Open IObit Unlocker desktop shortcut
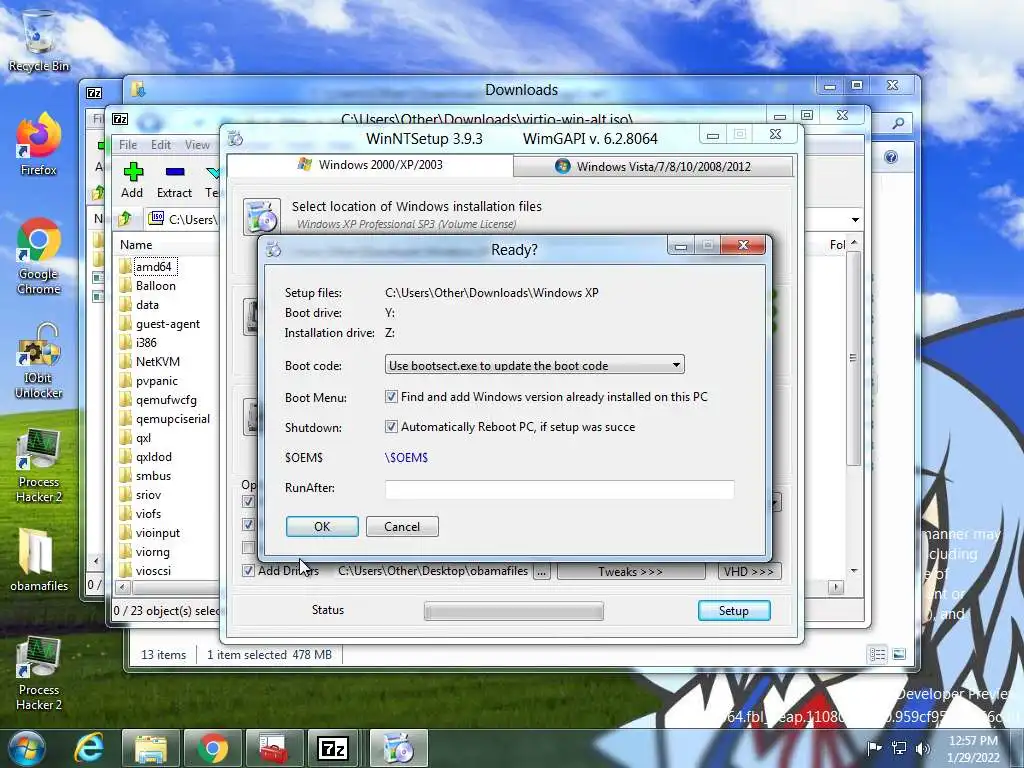Viewport: 1024px width, 768px height. pos(39,360)
